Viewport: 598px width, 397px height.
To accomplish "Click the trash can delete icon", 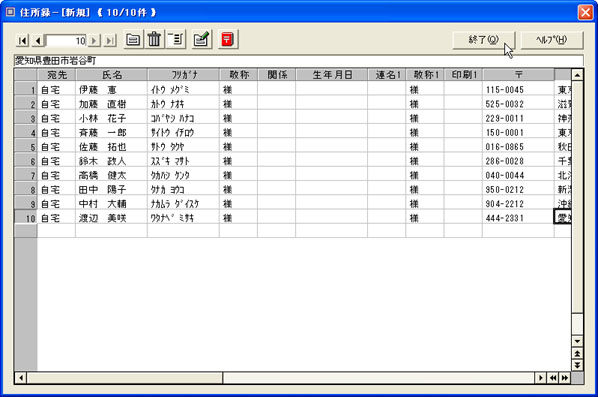I will [154, 39].
